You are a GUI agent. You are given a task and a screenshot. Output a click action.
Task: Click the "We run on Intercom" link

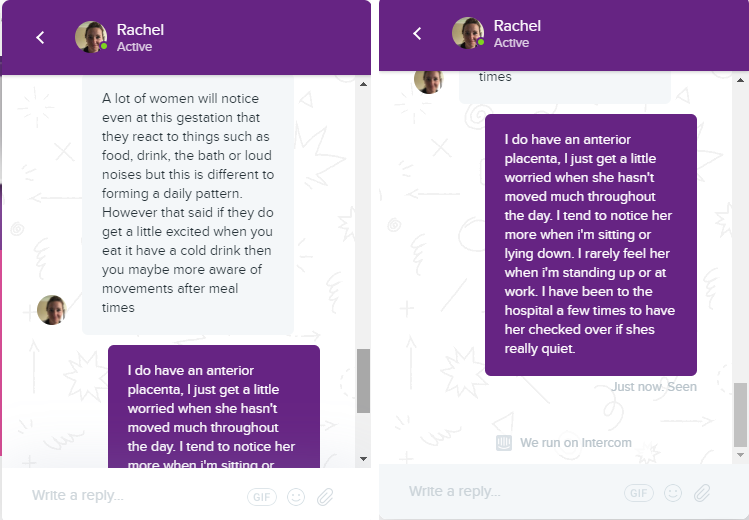[x=575, y=443]
